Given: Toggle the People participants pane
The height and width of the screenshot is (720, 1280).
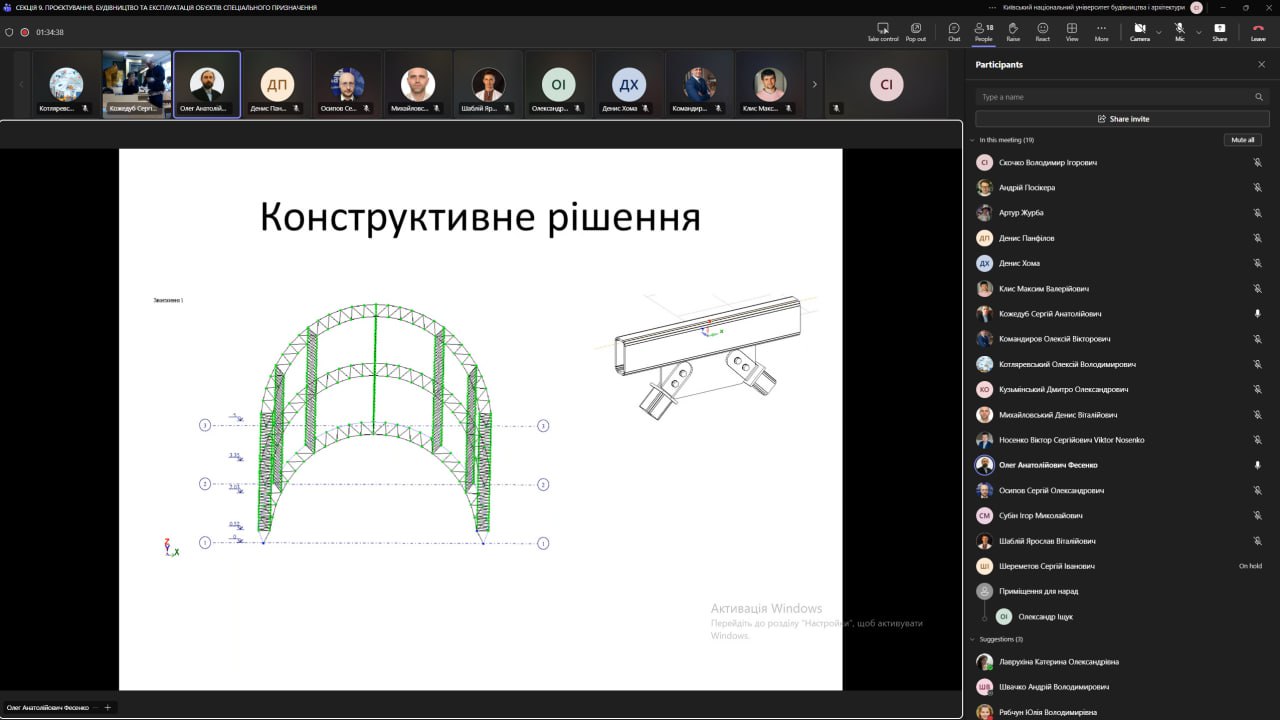Looking at the screenshot, I should [x=983, y=29].
